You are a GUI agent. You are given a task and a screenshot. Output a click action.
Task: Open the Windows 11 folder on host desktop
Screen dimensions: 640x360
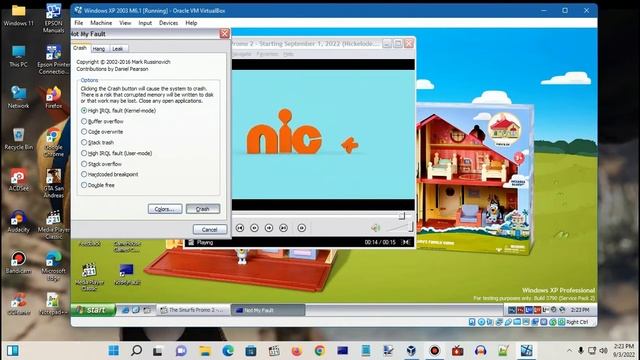pyautogui.click(x=18, y=16)
